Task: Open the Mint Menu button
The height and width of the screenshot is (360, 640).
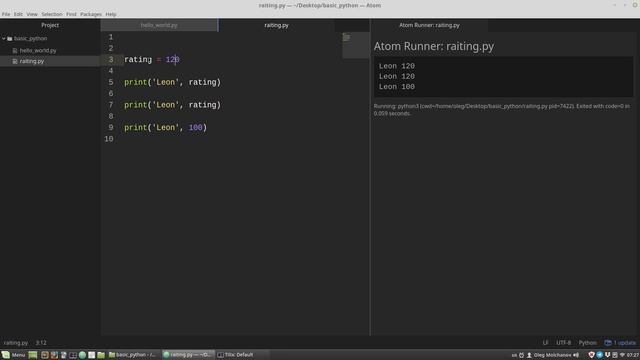Action: coord(13,355)
